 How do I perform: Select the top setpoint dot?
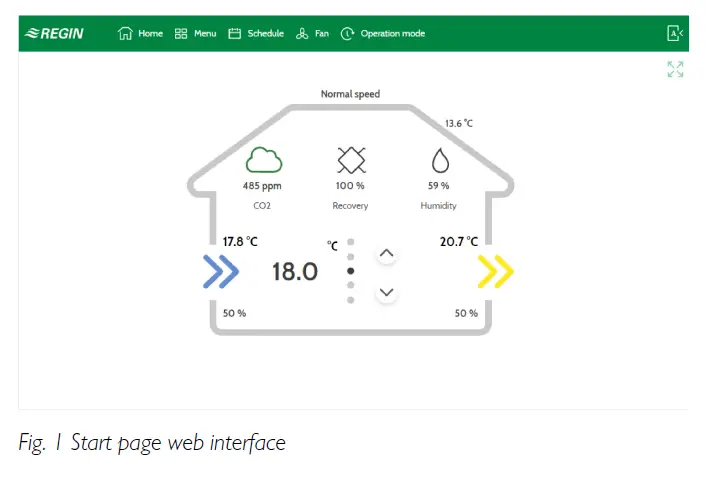350,242
